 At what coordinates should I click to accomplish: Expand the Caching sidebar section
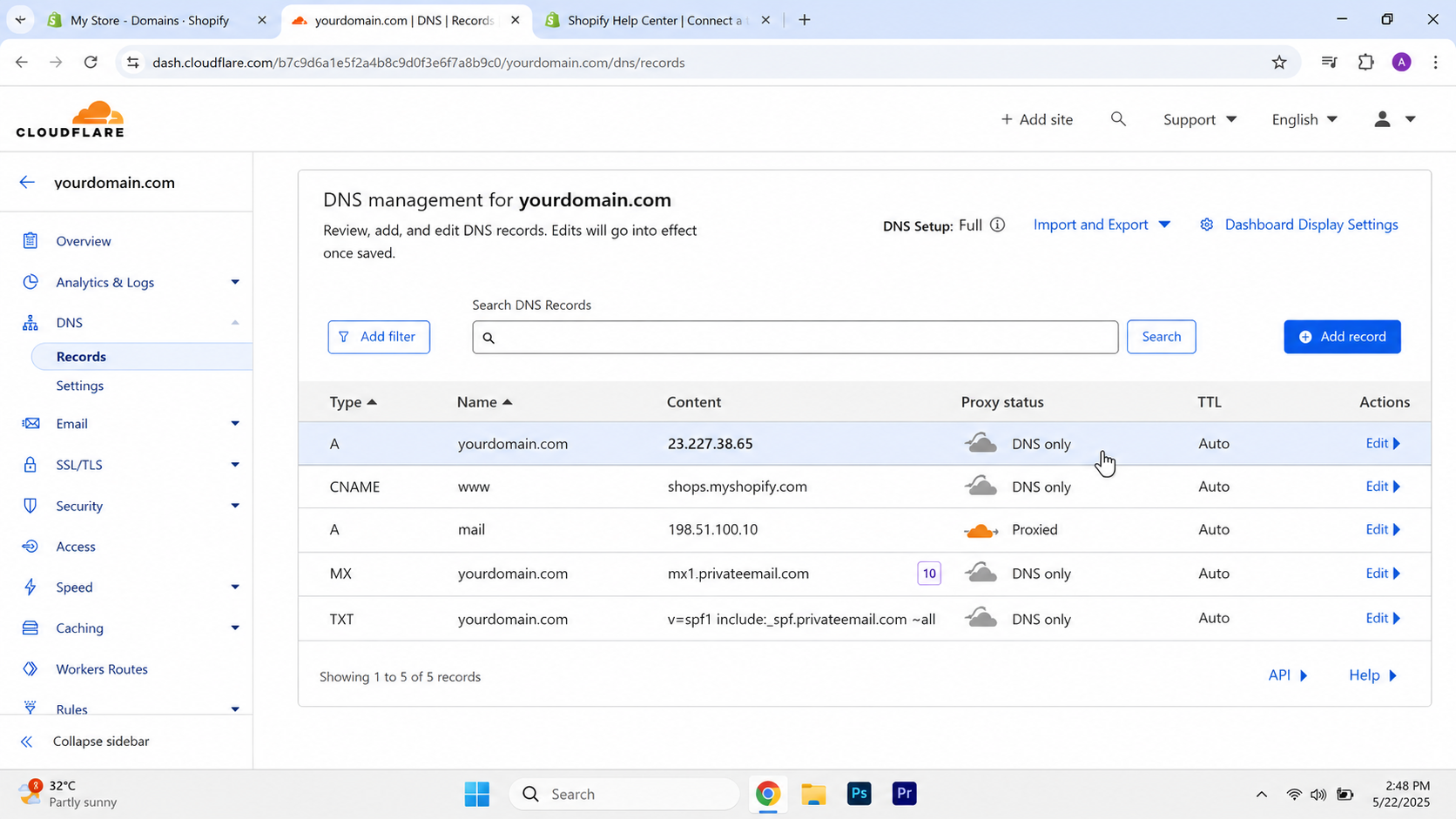(x=235, y=628)
